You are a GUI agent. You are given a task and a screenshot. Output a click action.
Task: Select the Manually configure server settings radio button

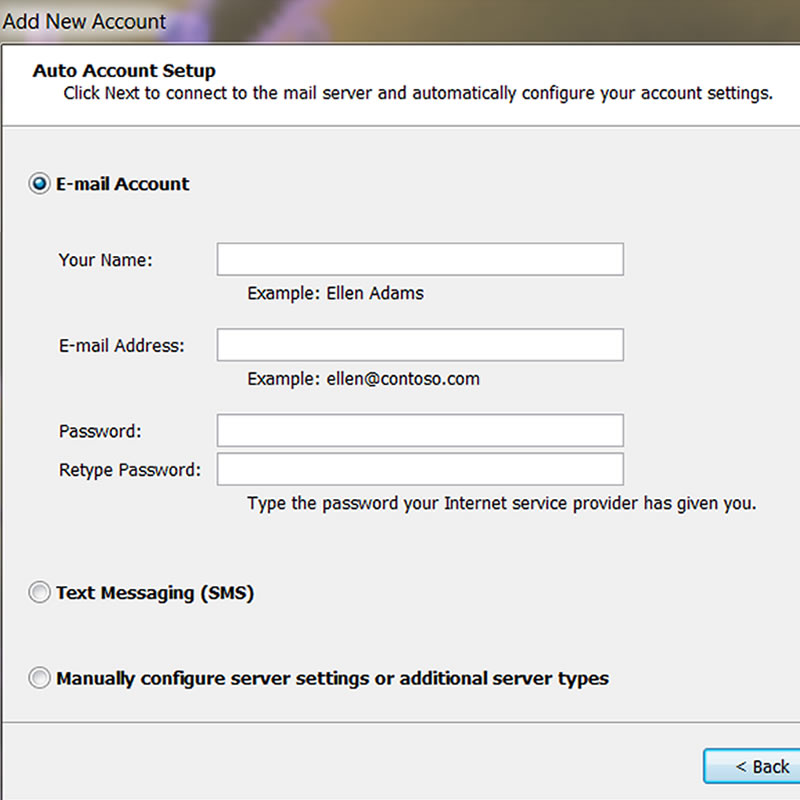pos(40,678)
